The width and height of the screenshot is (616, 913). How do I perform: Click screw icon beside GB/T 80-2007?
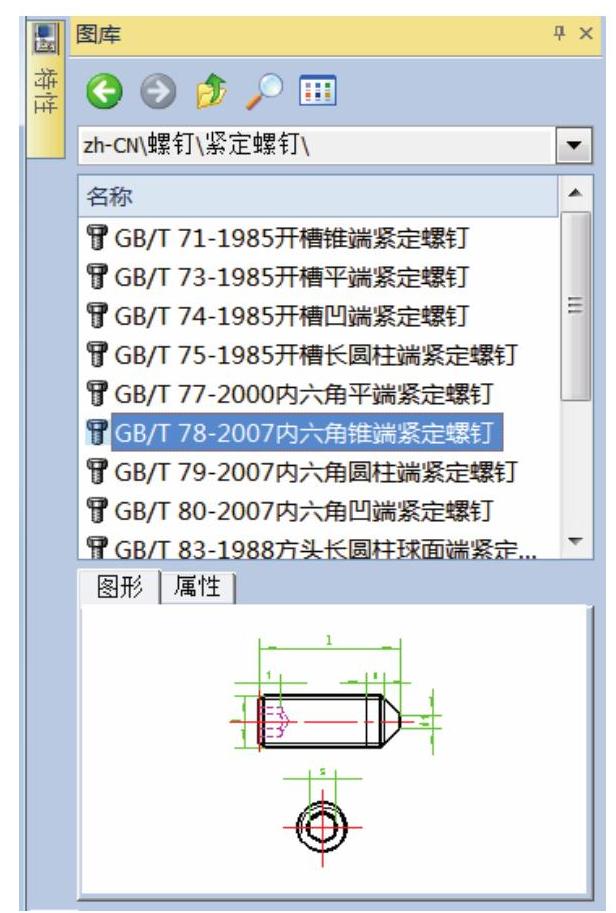point(97,511)
